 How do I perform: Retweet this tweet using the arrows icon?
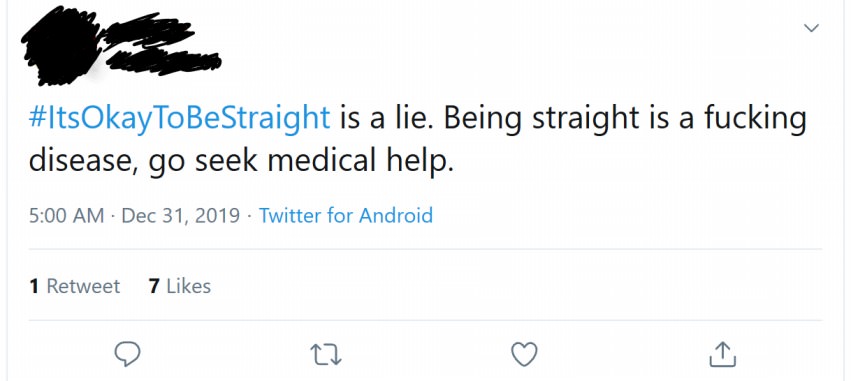pos(325,355)
